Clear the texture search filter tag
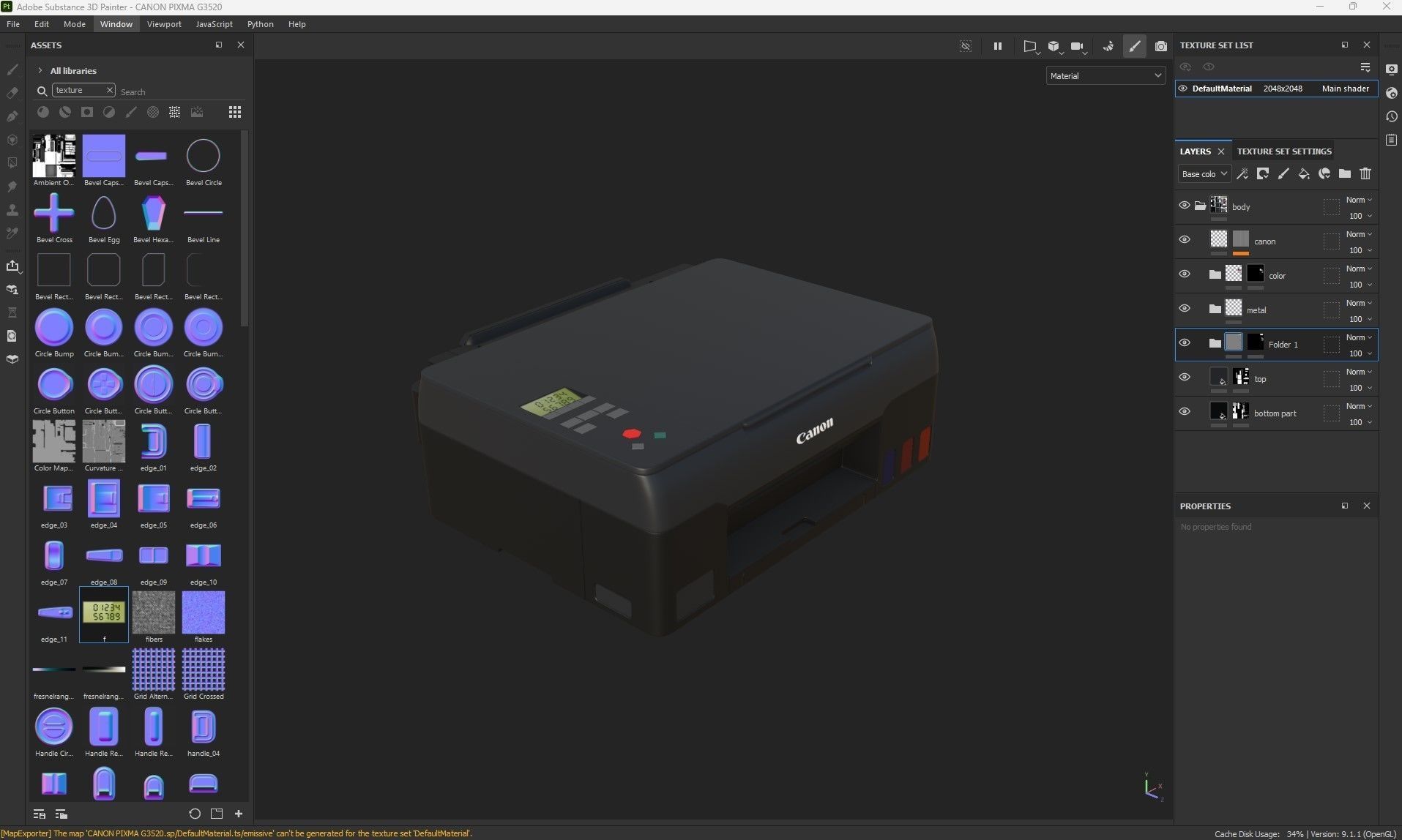Screen dimensions: 1402x840 coord(109,90)
